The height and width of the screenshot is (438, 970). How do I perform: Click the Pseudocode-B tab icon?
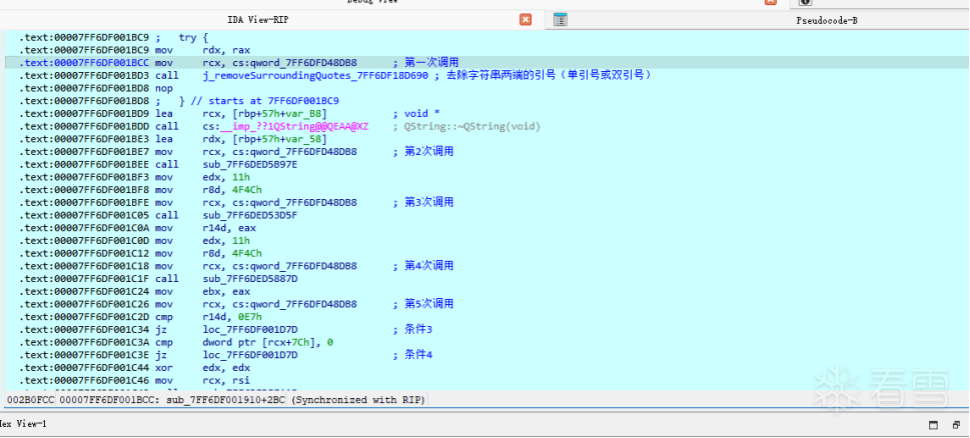click(560, 20)
